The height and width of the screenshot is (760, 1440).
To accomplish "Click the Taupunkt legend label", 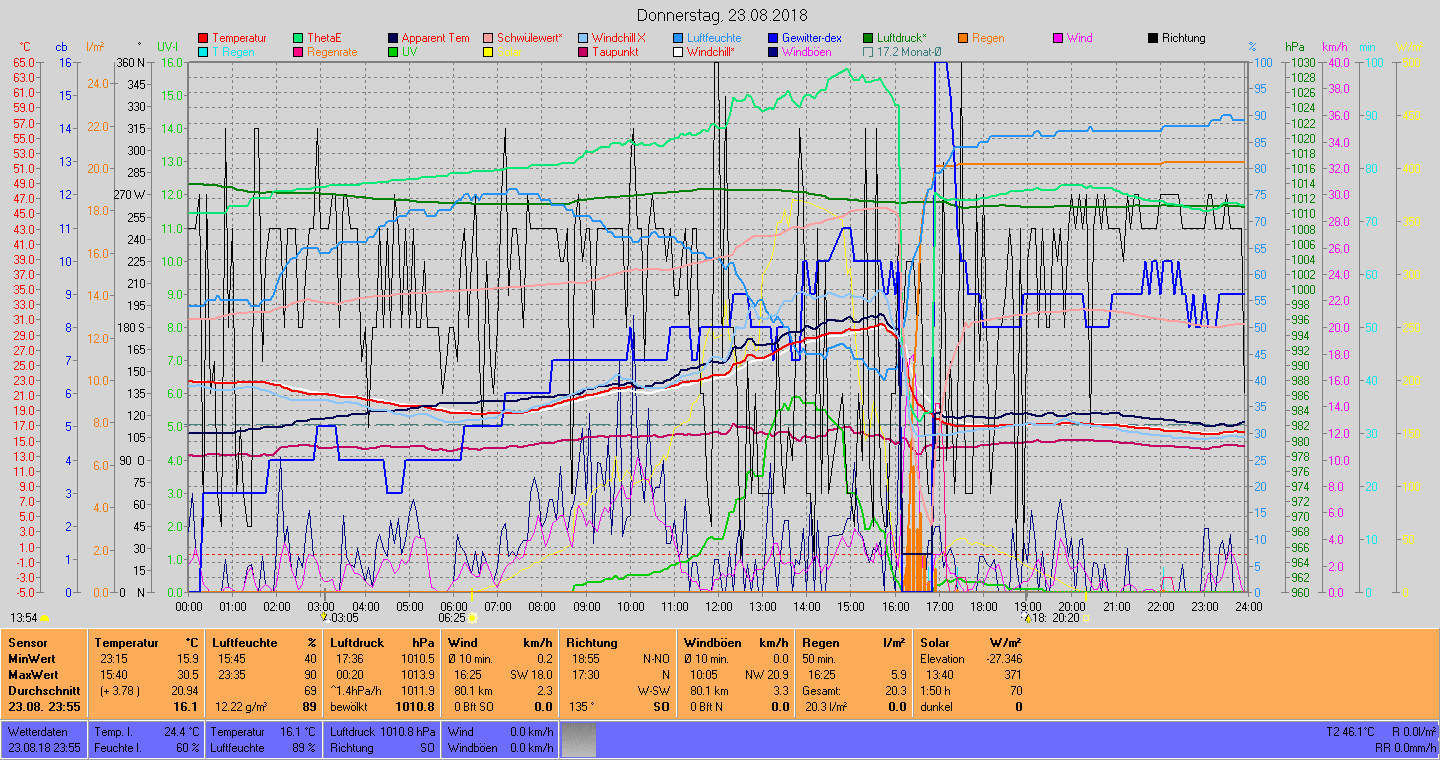I will point(615,52).
